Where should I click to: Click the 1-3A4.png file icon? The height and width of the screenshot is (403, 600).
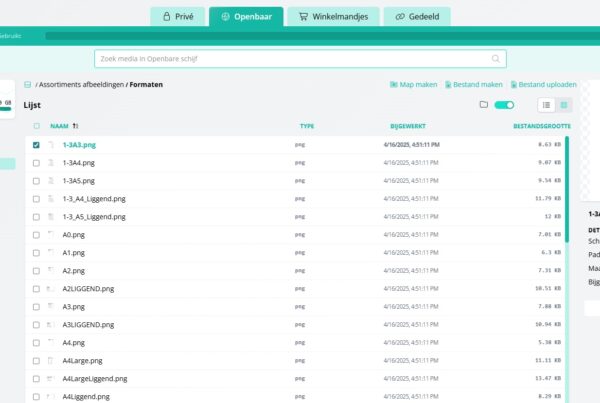[51, 163]
